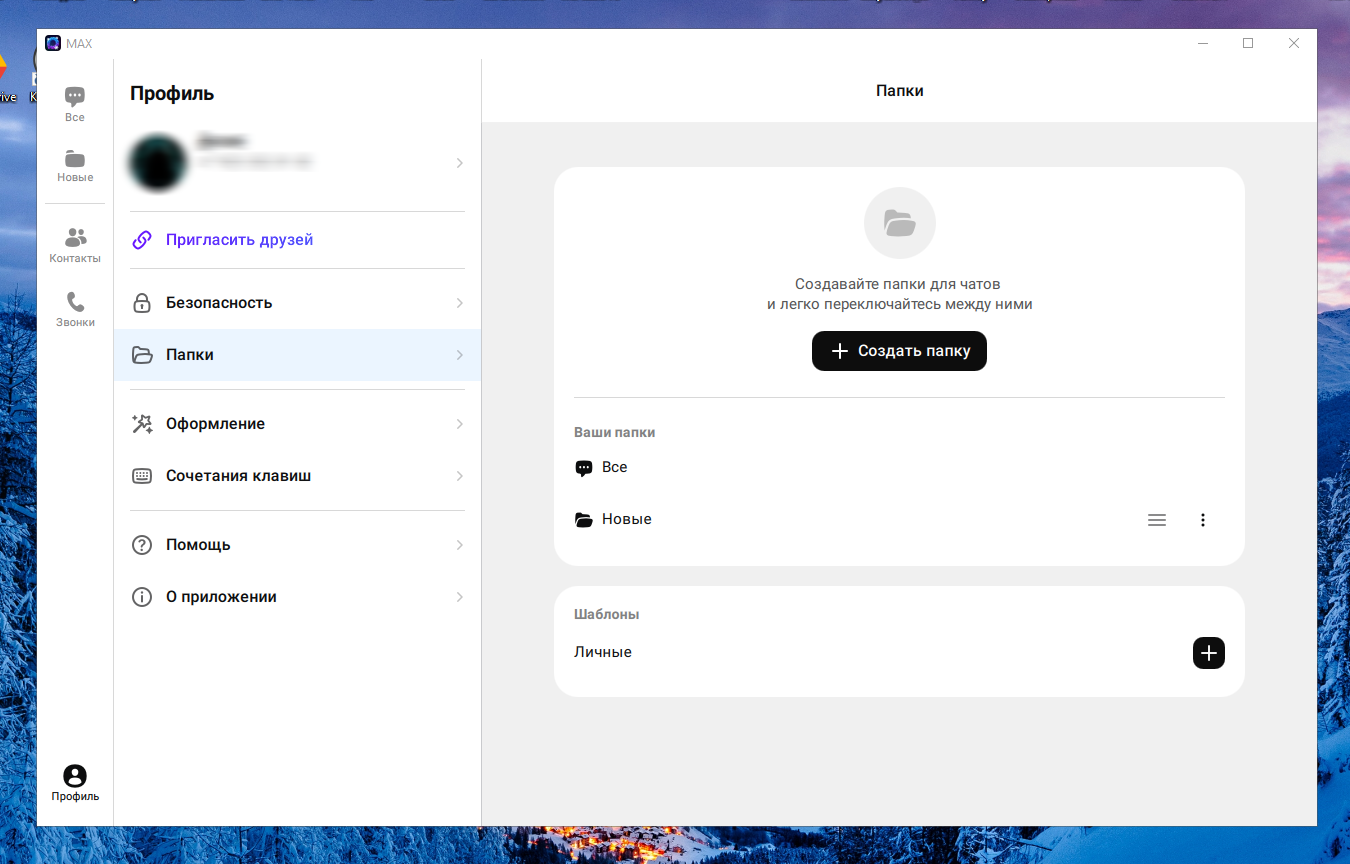Add the Личные template with plus icon
The height and width of the screenshot is (864, 1350).
click(x=1208, y=653)
